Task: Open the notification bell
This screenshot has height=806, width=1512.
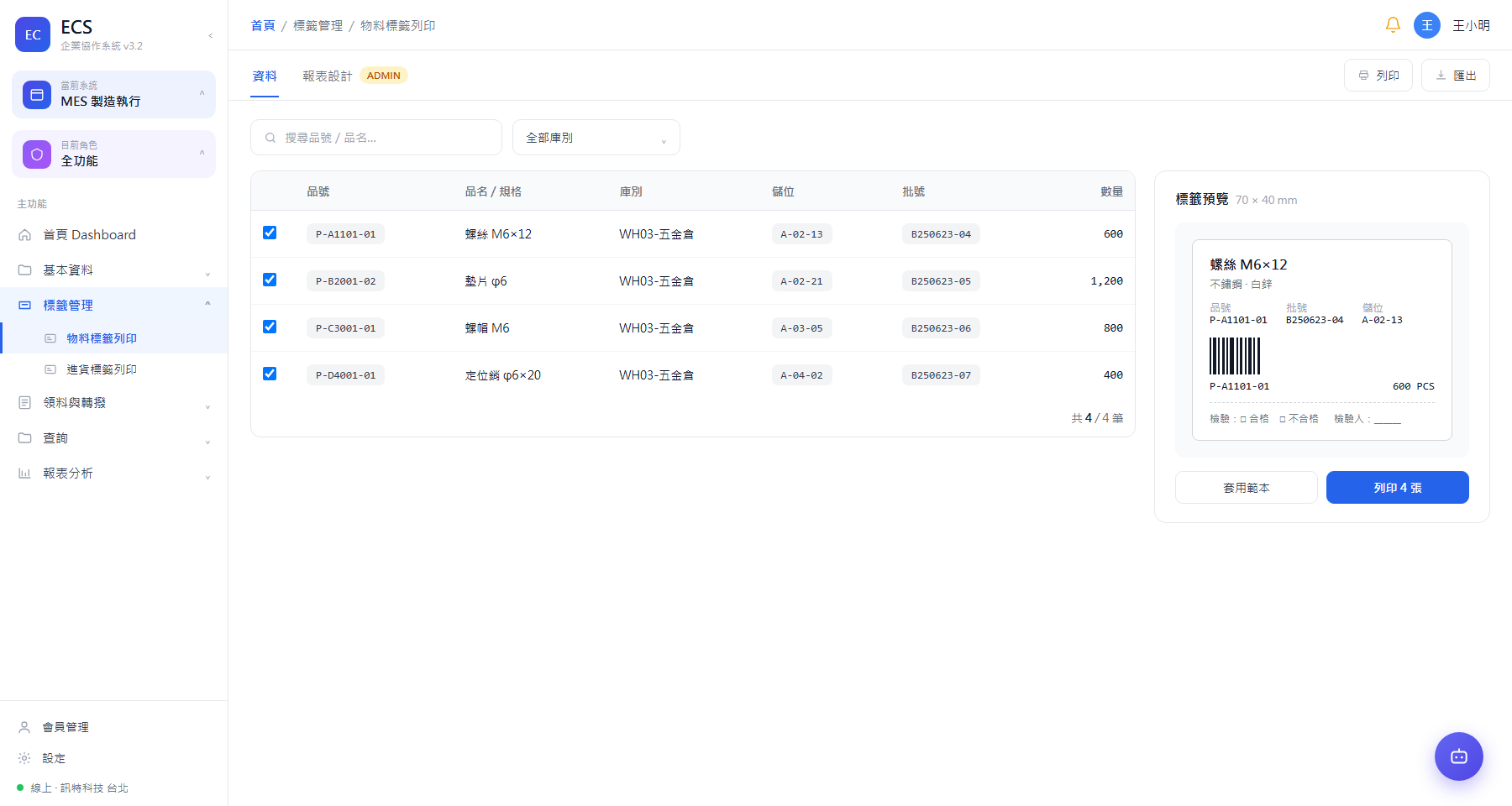Action: click(1393, 25)
